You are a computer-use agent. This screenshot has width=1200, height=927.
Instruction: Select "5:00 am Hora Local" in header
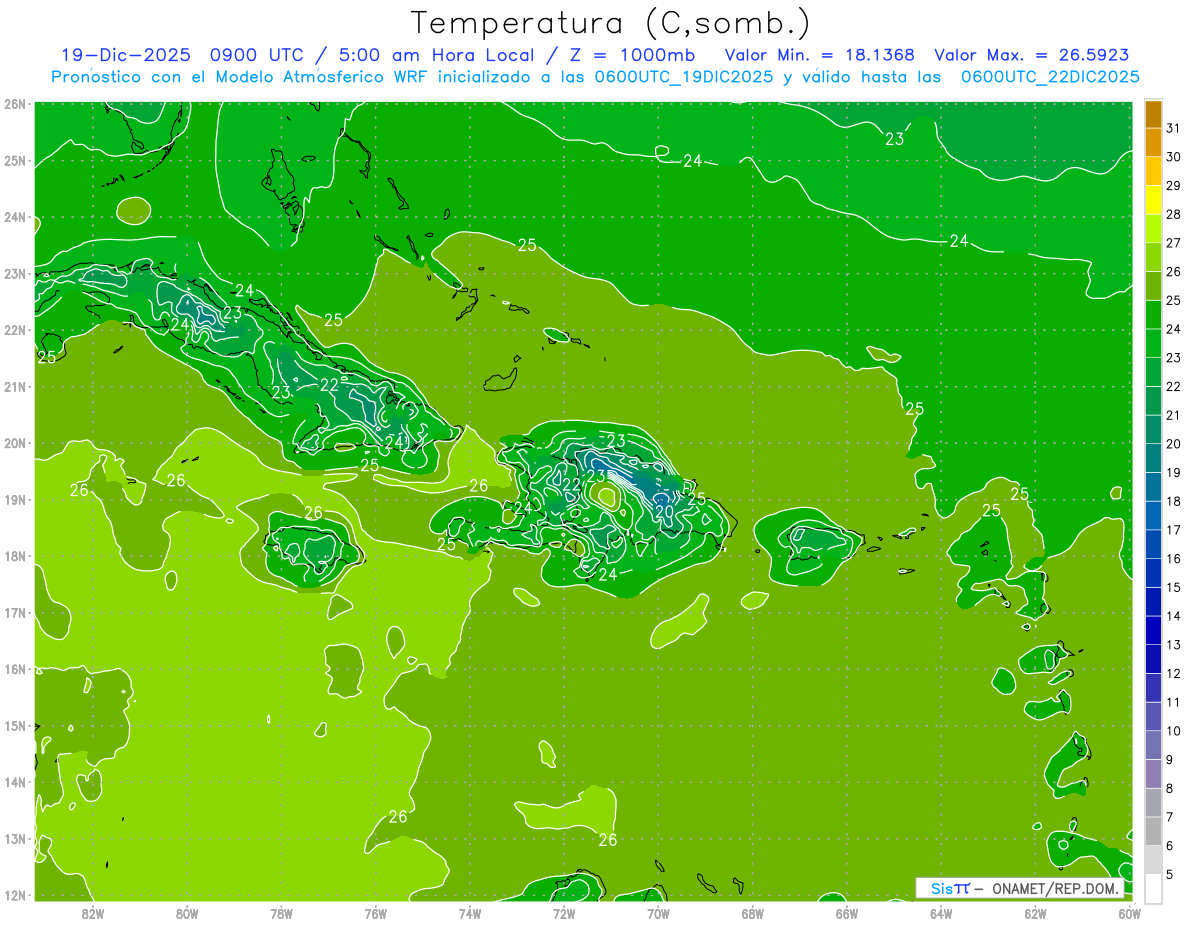tap(437, 54)
